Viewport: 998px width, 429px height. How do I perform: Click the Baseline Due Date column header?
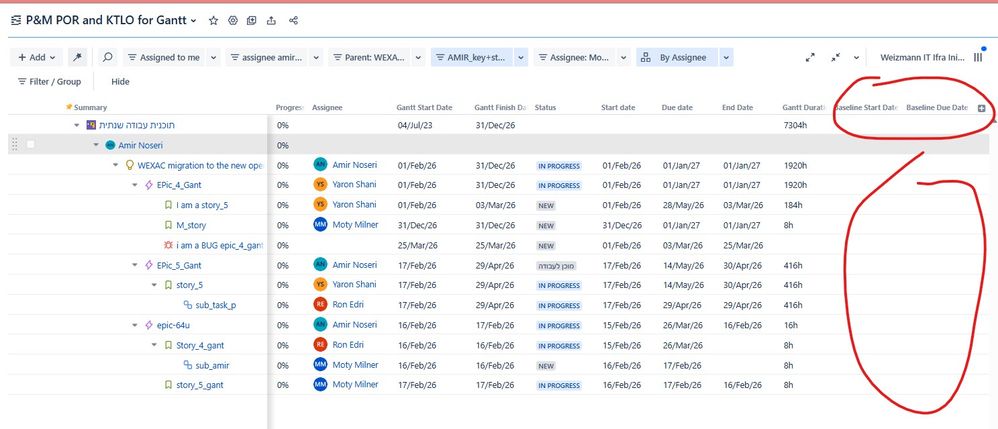[936, 108]
